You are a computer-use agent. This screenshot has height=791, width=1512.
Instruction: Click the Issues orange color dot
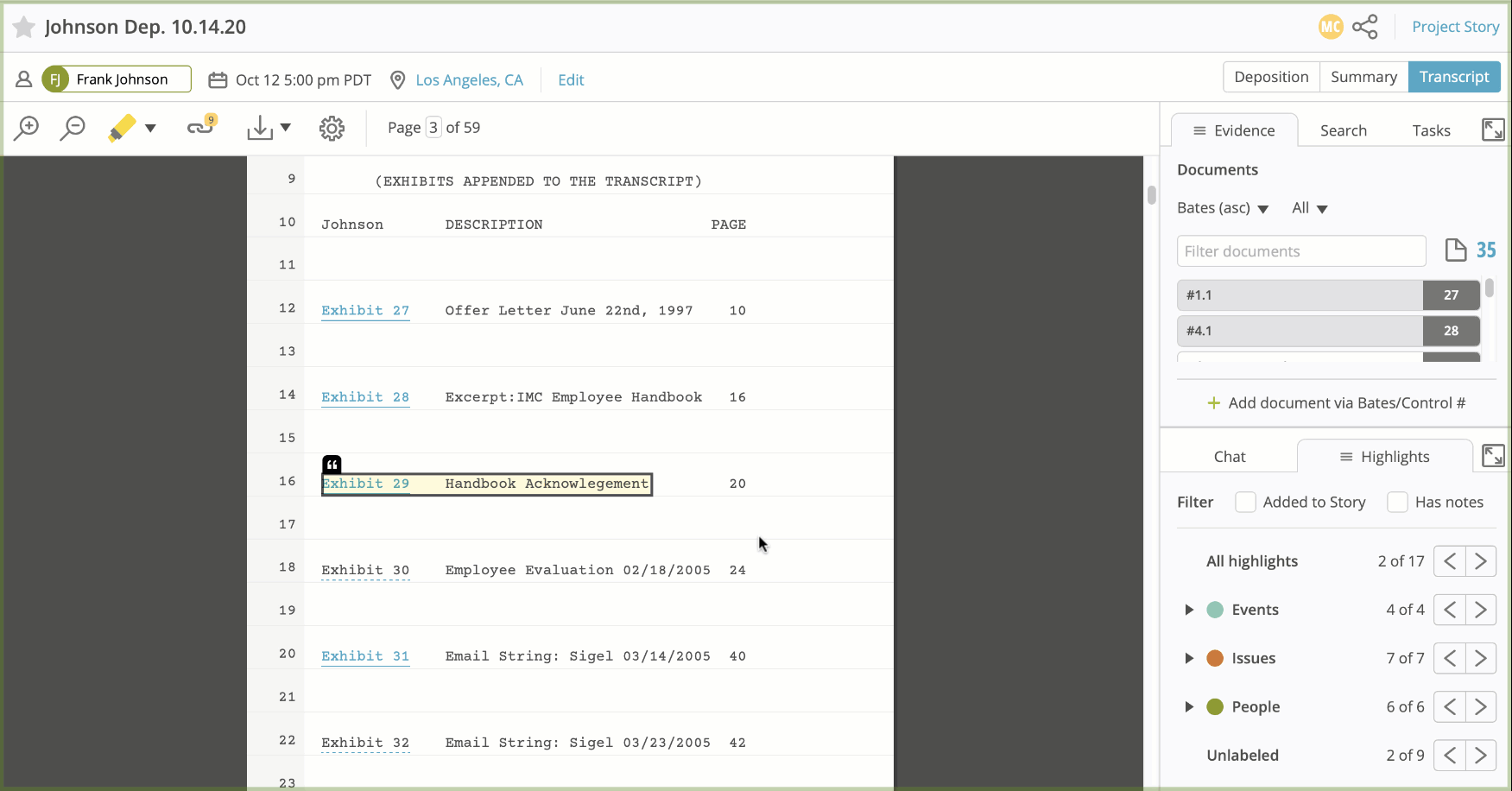tap(1215, 658)
